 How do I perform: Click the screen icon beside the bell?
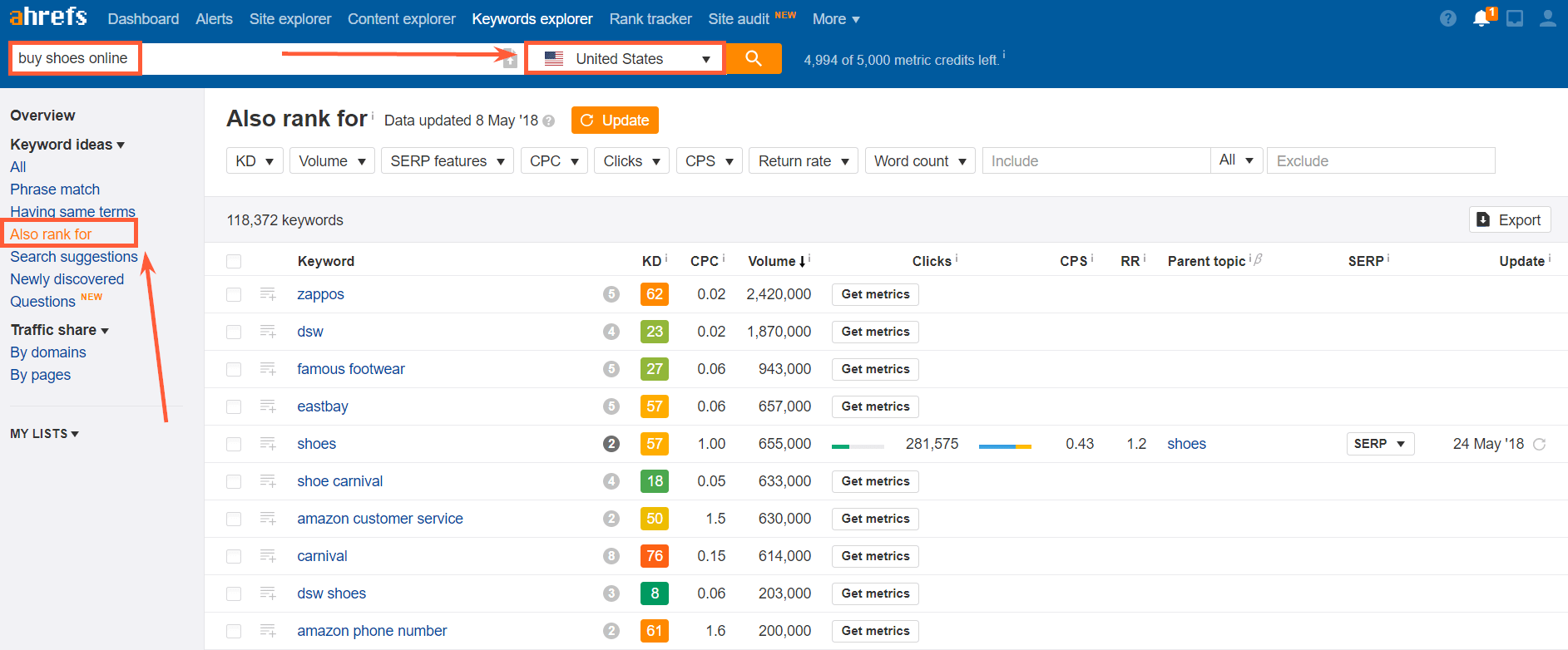(1515, 18)
